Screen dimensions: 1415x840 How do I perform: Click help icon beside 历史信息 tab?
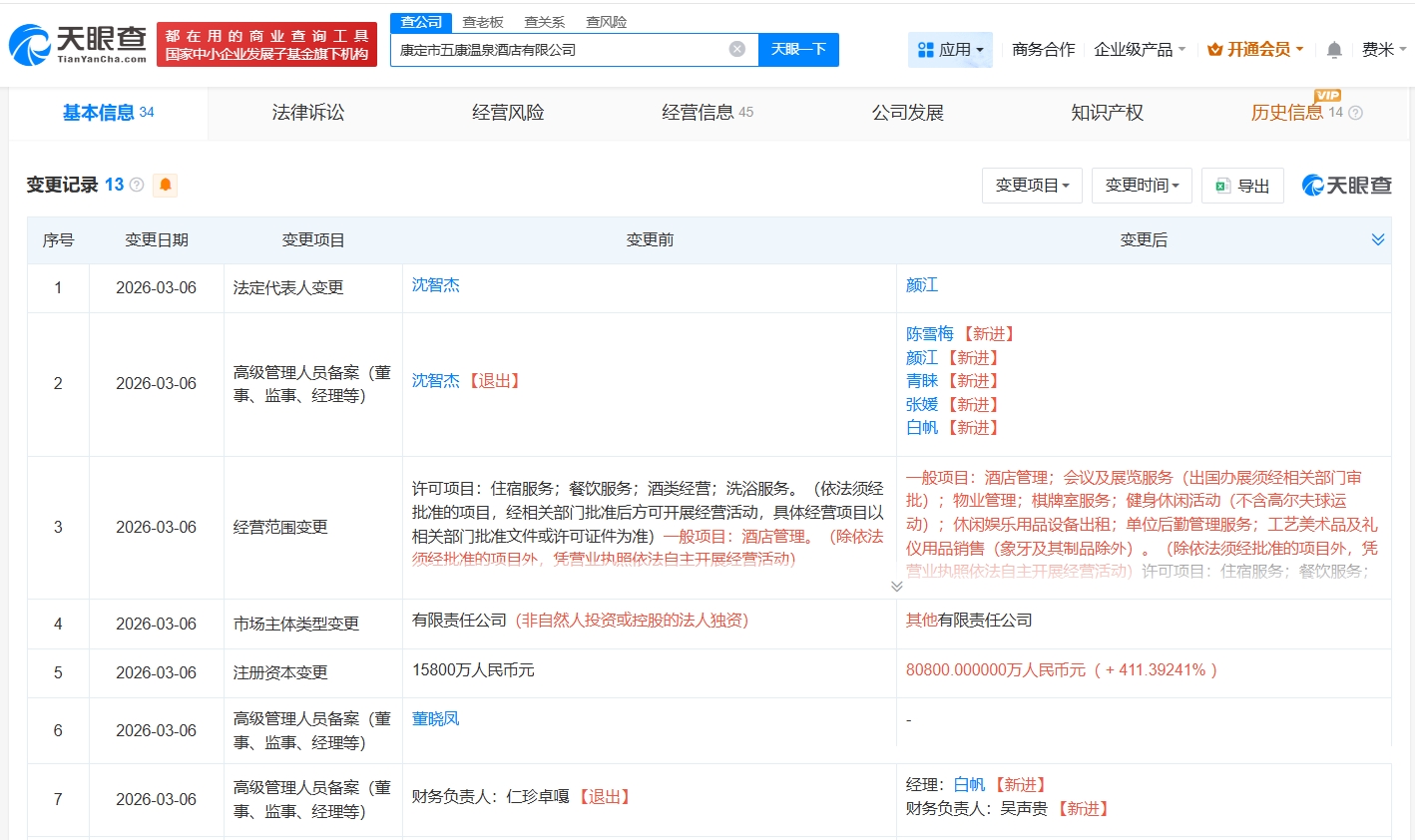pos(1355,113)
